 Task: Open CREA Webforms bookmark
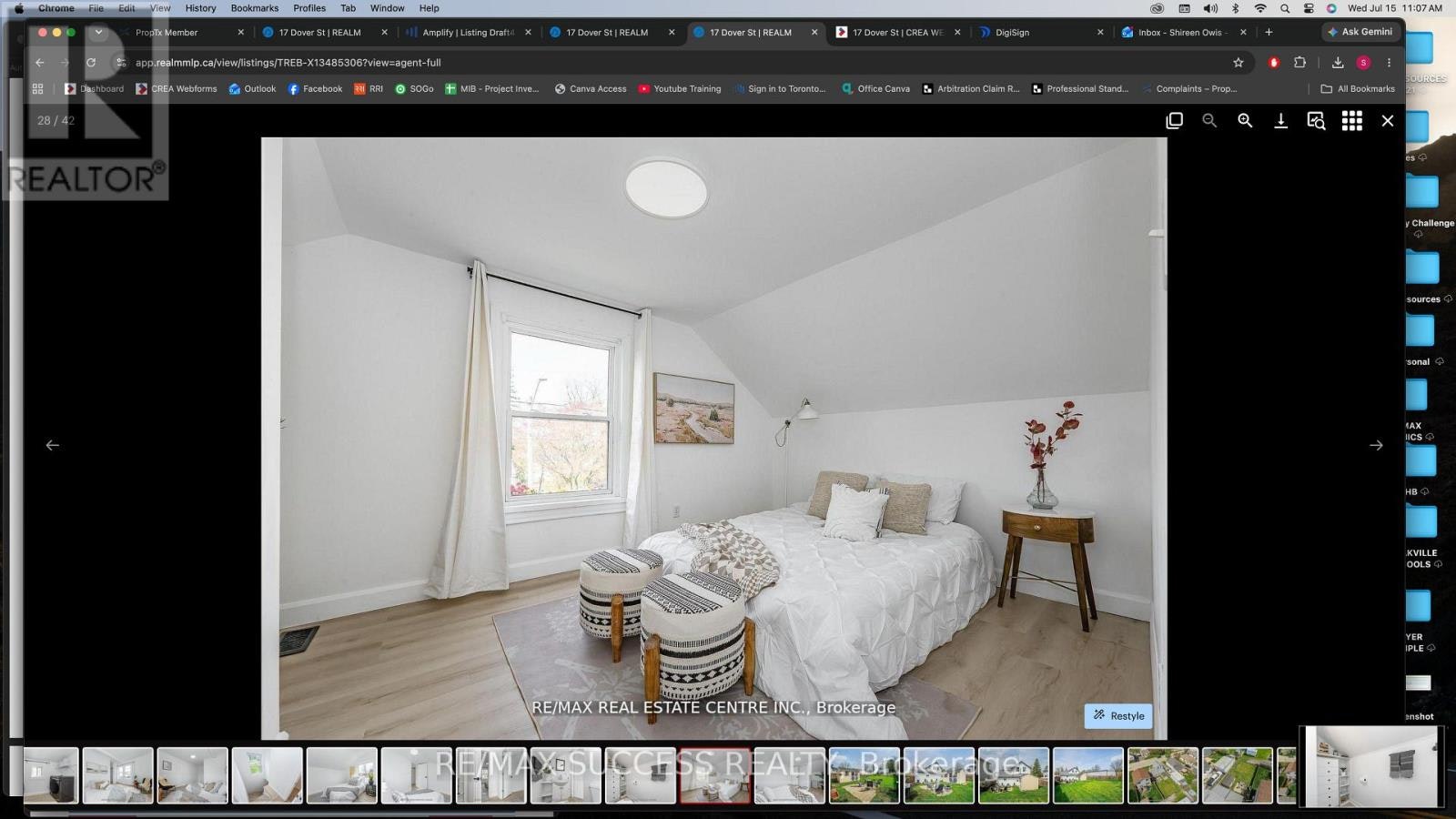pyautogui.click(x=177, y=88)
